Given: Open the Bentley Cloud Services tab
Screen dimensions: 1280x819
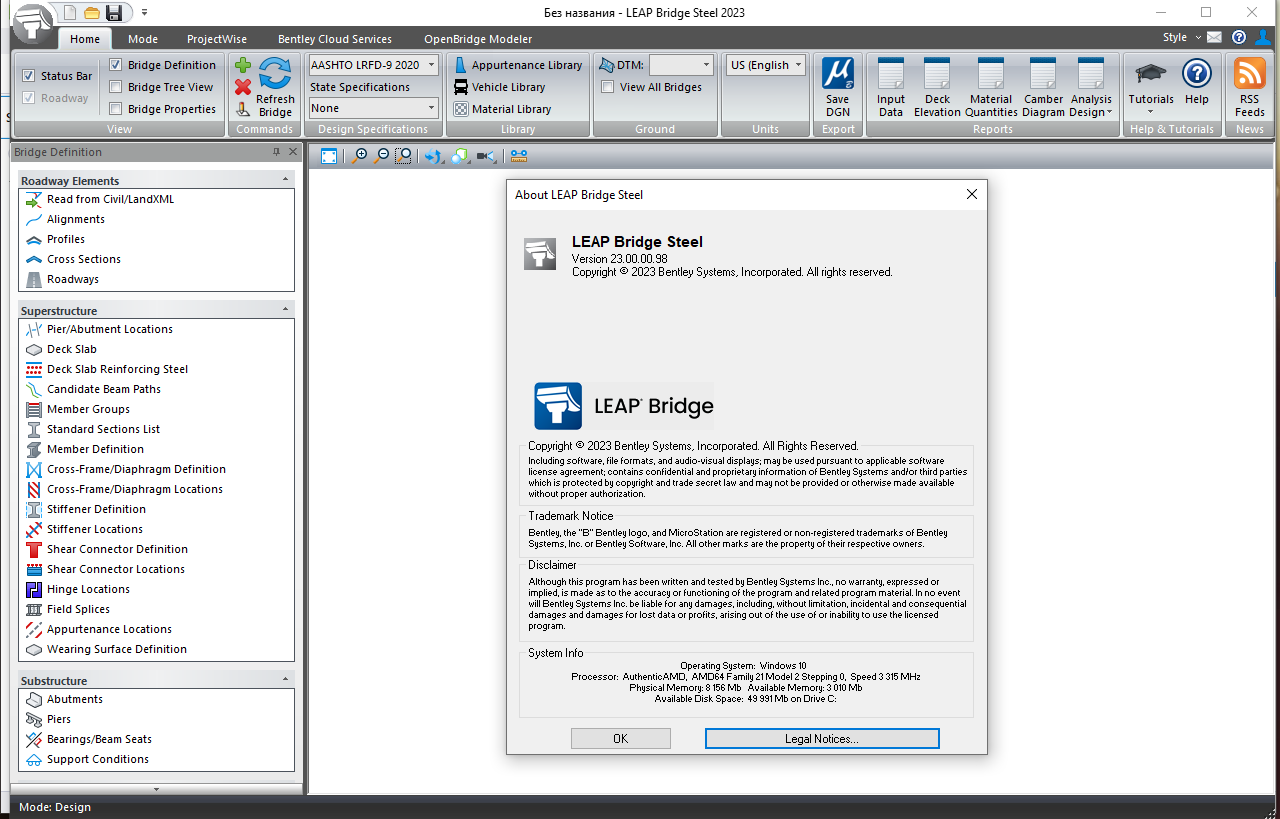Looking at the screenshot, I should pos(335,39).
